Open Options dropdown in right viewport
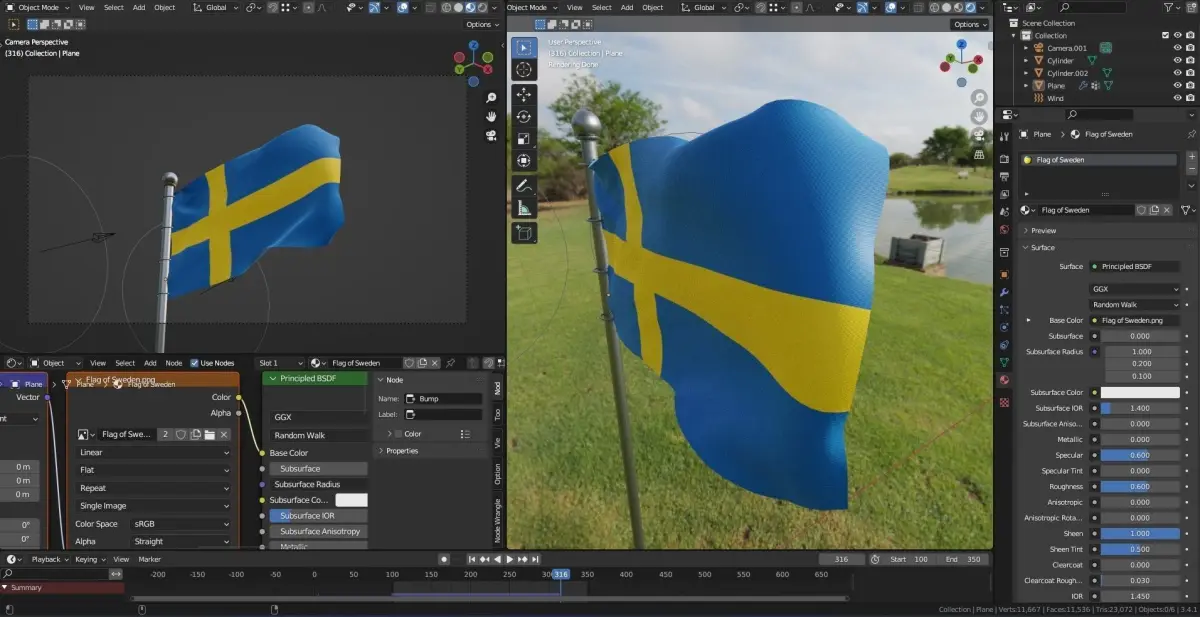The image size is (1200, 617). pyautogui.click(x=968, y=24)
